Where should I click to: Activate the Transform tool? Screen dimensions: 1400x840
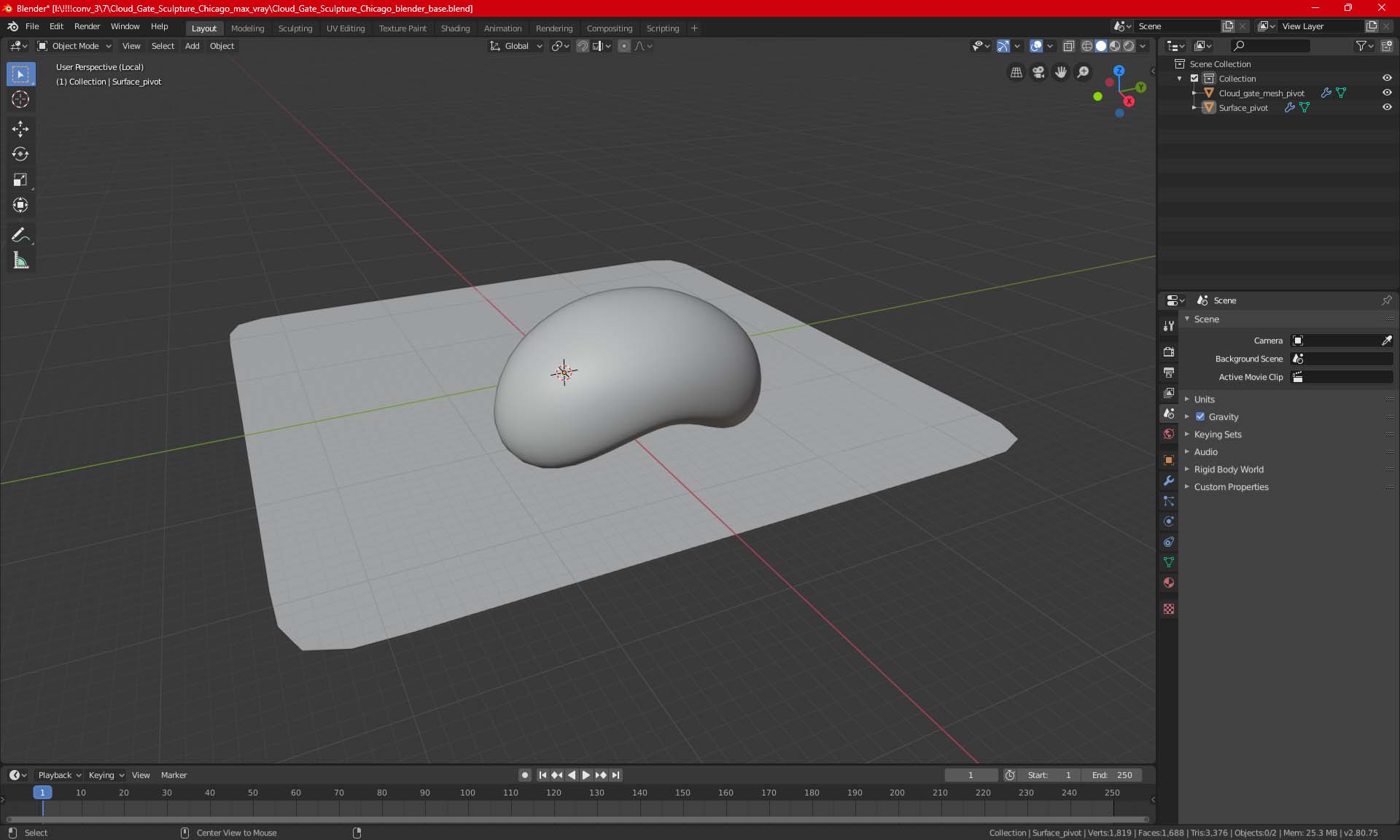[20, 205]
